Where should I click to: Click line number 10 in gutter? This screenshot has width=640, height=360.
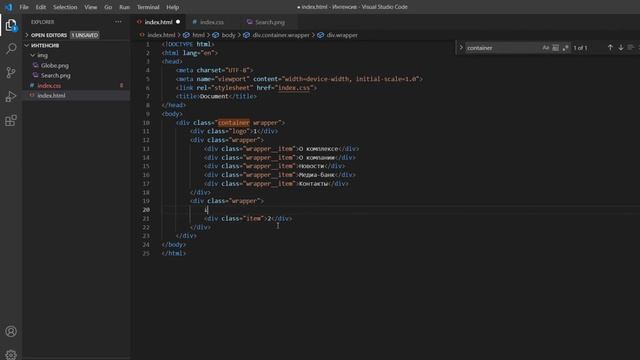click(x=146, y=122)
